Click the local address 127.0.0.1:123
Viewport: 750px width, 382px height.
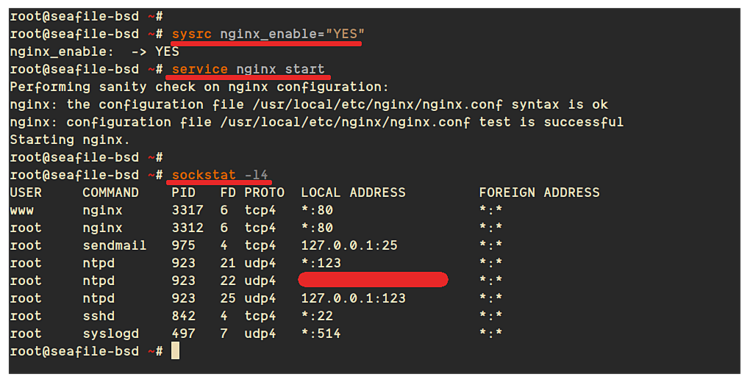(x=353, y=298)
